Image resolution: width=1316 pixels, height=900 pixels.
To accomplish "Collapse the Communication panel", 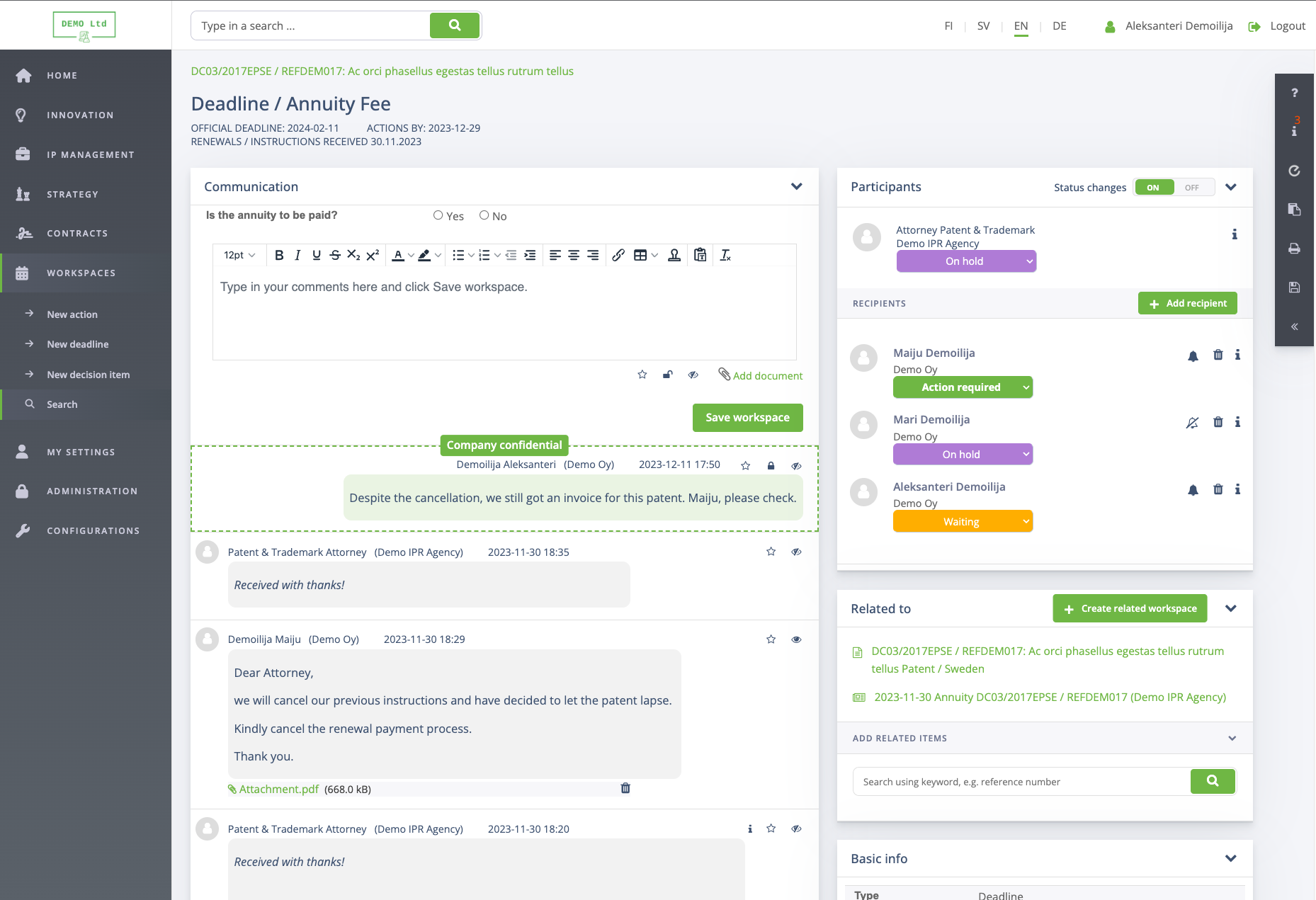I will coord(796,186).
